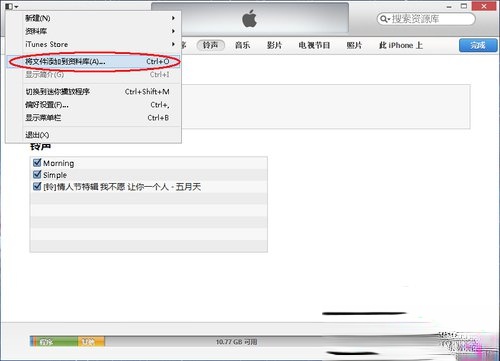Open the 影片 tab
The width and height of the screenshot is (500, 361).
click(x=274, y=45)
